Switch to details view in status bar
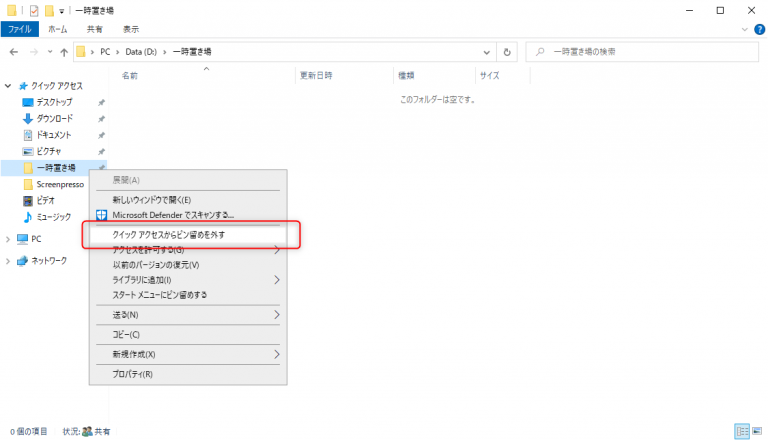 click(742, 431)
